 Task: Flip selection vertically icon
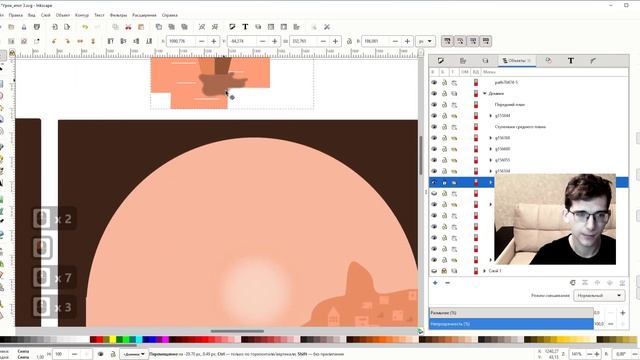[93, 41]
